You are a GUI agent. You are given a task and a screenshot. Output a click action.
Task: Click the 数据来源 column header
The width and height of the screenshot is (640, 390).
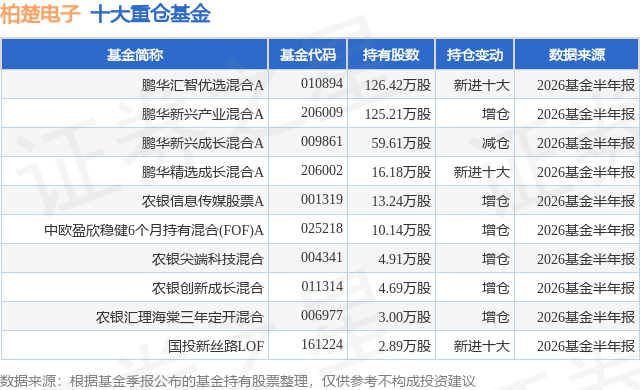point(576,54)
